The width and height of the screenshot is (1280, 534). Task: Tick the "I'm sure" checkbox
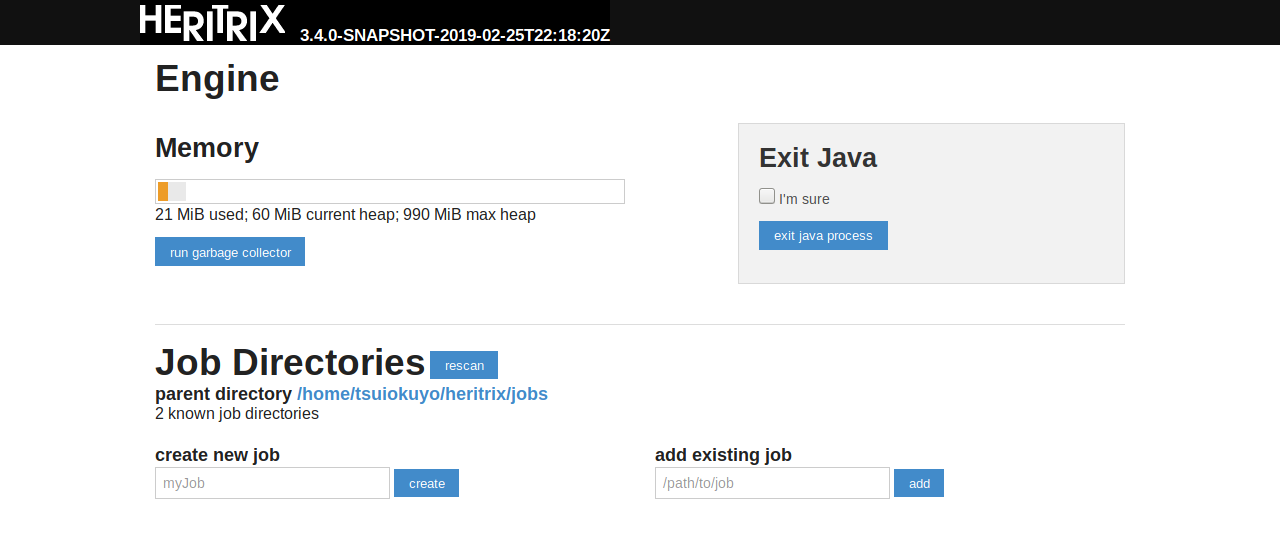click(x=767, y=196)
